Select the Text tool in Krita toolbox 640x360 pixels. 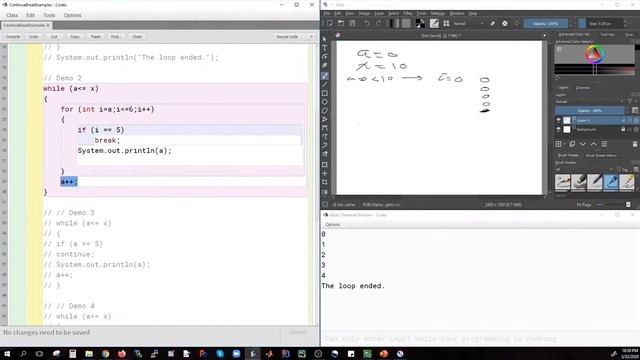coord(324,48)
